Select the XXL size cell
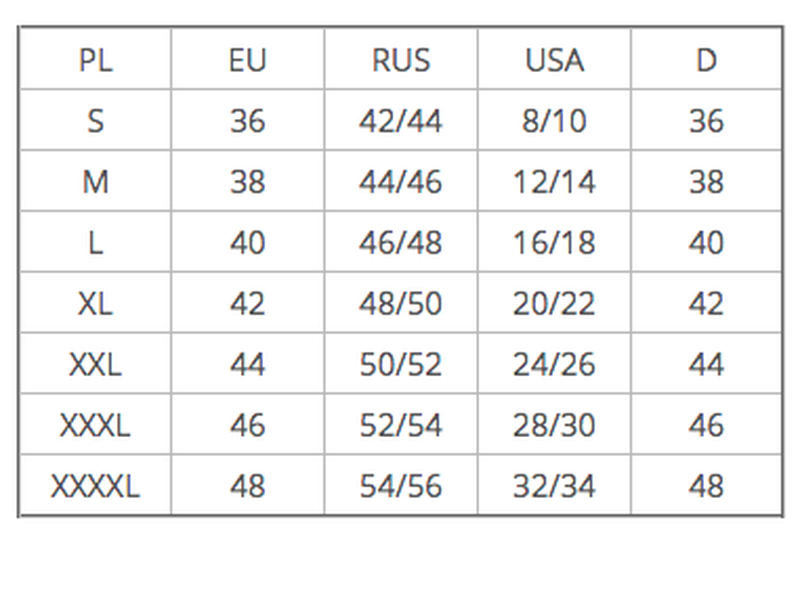 (95, 363)
